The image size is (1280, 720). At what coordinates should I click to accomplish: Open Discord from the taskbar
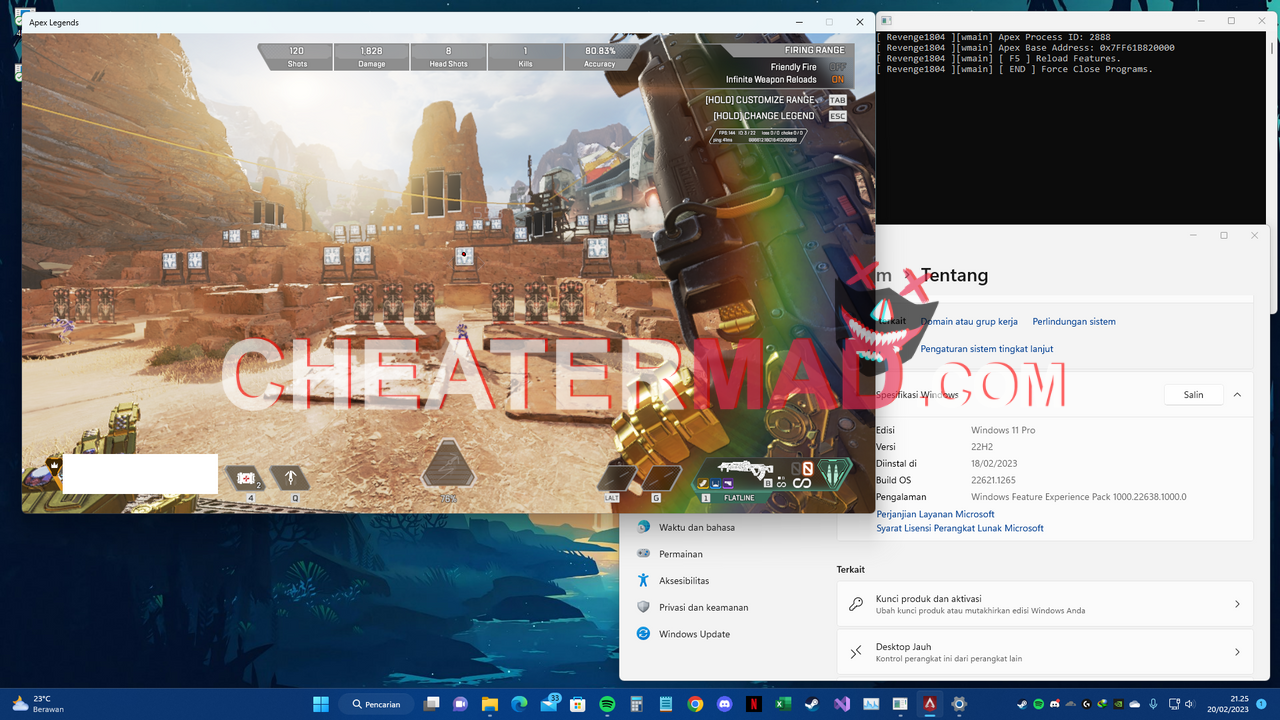[724, 704]
